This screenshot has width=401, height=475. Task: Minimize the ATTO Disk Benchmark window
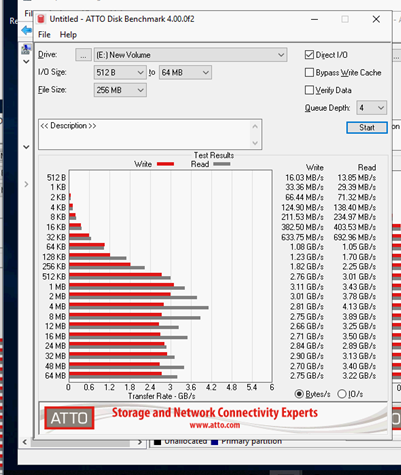[x=314, y=19]
